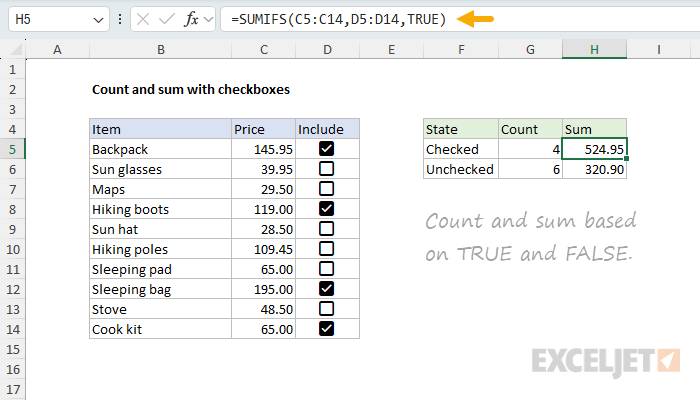Click the confirm checkmark icon in formula bar
The height and width of the screenshot is (400, 700).
[x=167, y=19]
